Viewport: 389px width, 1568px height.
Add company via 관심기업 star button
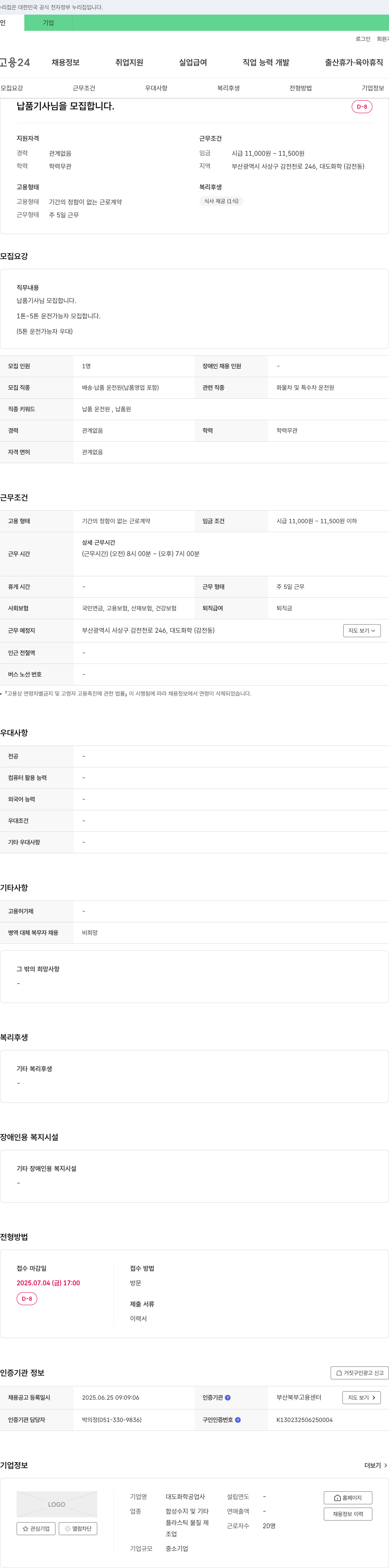36,1528
